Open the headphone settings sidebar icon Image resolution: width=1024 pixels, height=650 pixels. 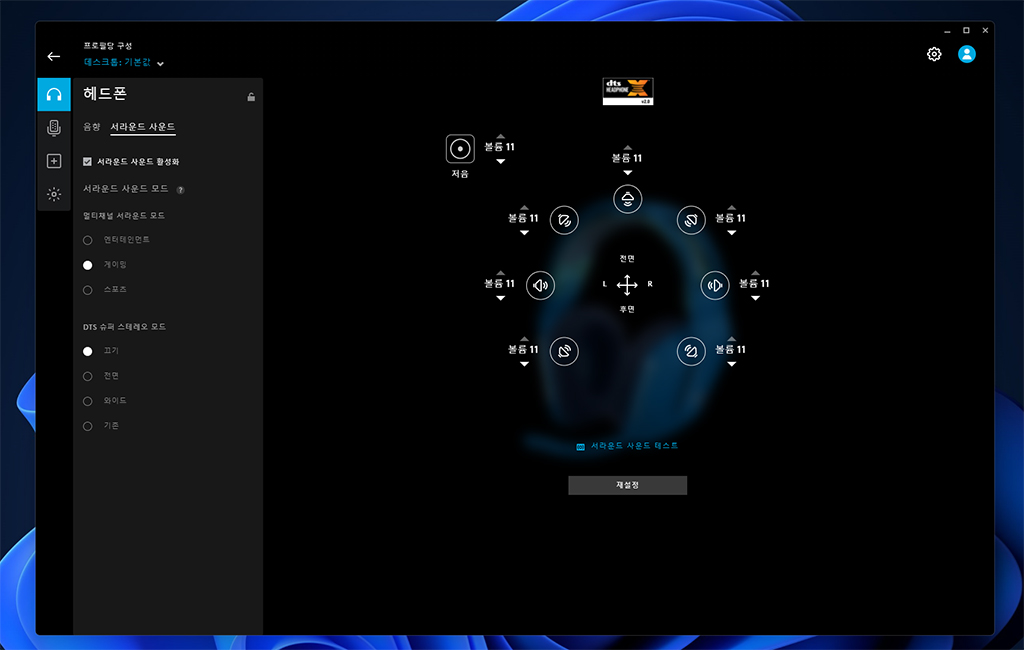click(x=54, y=95)
